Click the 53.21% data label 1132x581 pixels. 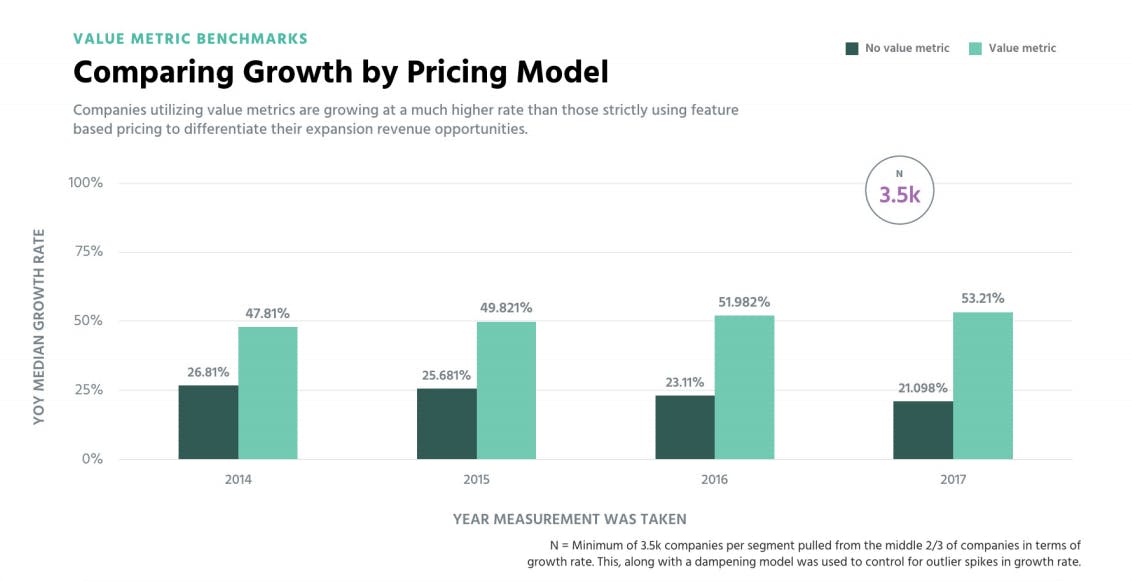point(982,298)
